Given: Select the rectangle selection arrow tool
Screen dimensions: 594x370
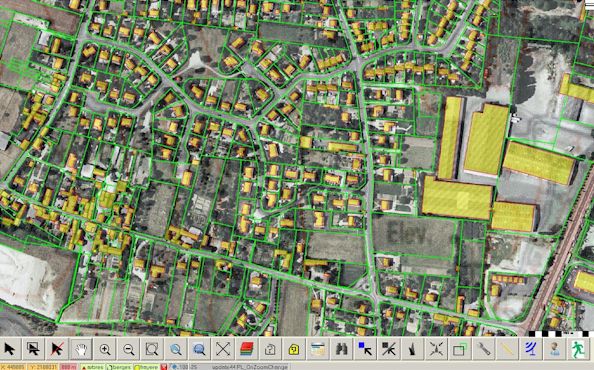Looking at the screenshot, I should [x=33, y=348].
